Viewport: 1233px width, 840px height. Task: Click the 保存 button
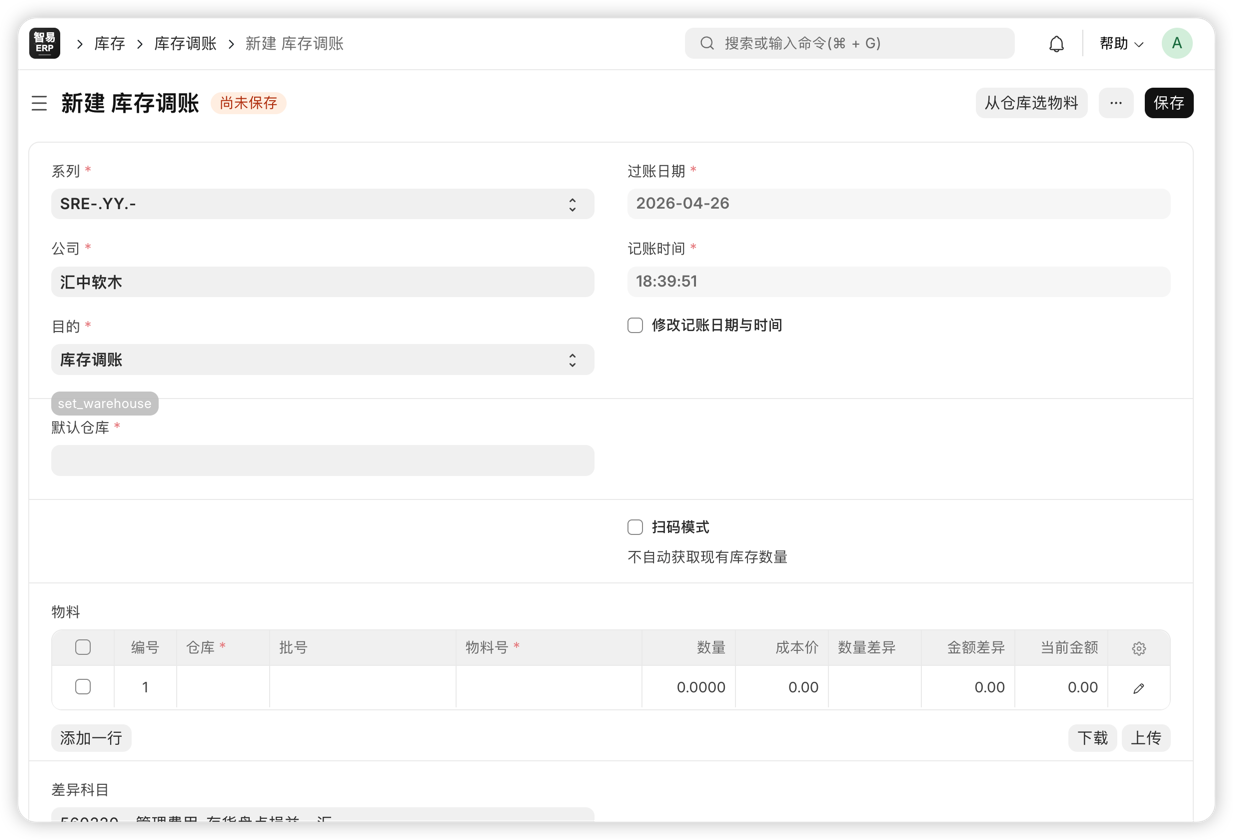click(1169, 103)
